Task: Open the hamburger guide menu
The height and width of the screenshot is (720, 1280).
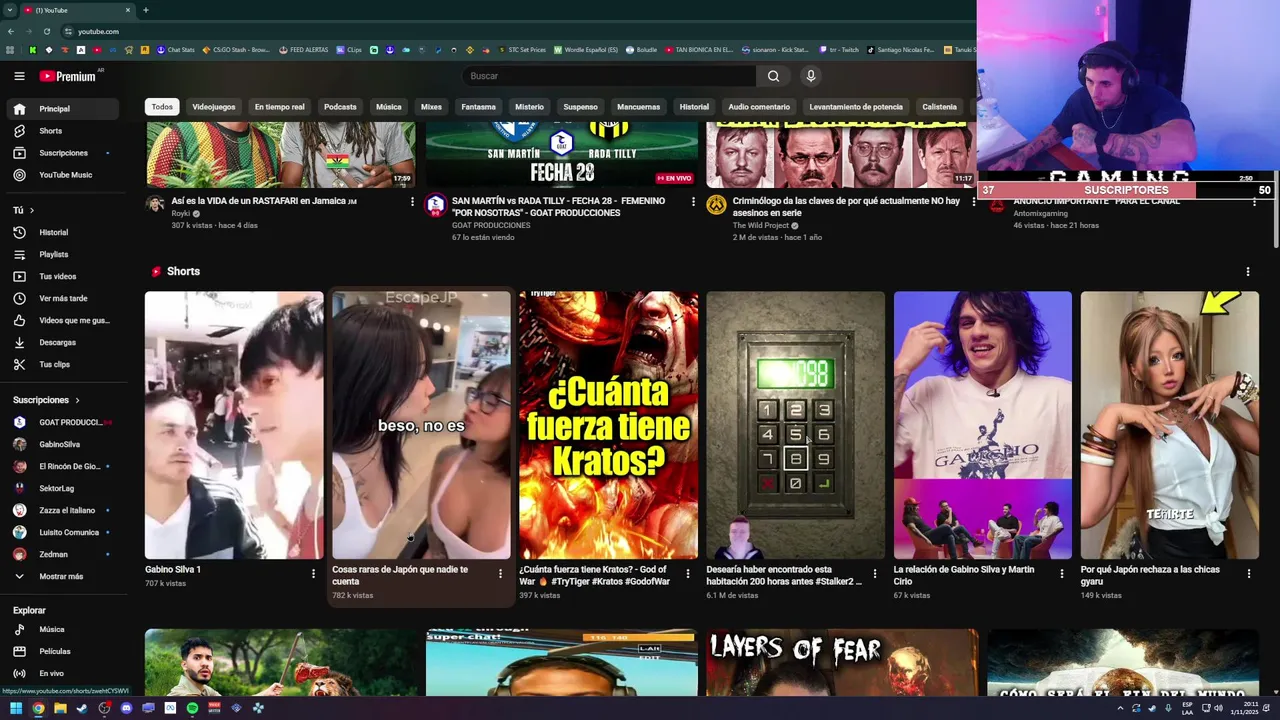Action: click(19, 76)
